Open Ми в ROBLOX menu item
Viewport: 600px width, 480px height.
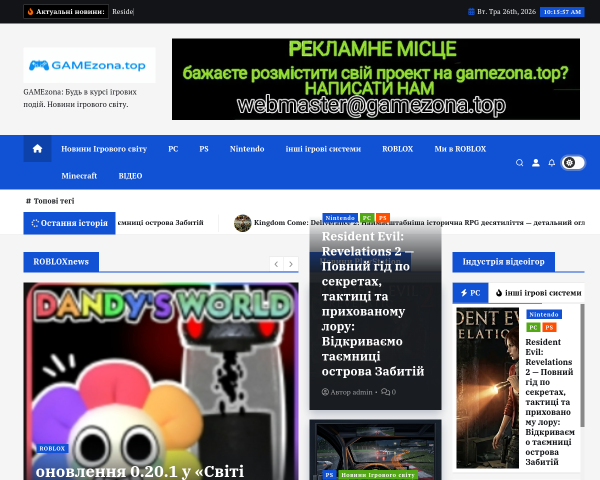click(460, 149)
